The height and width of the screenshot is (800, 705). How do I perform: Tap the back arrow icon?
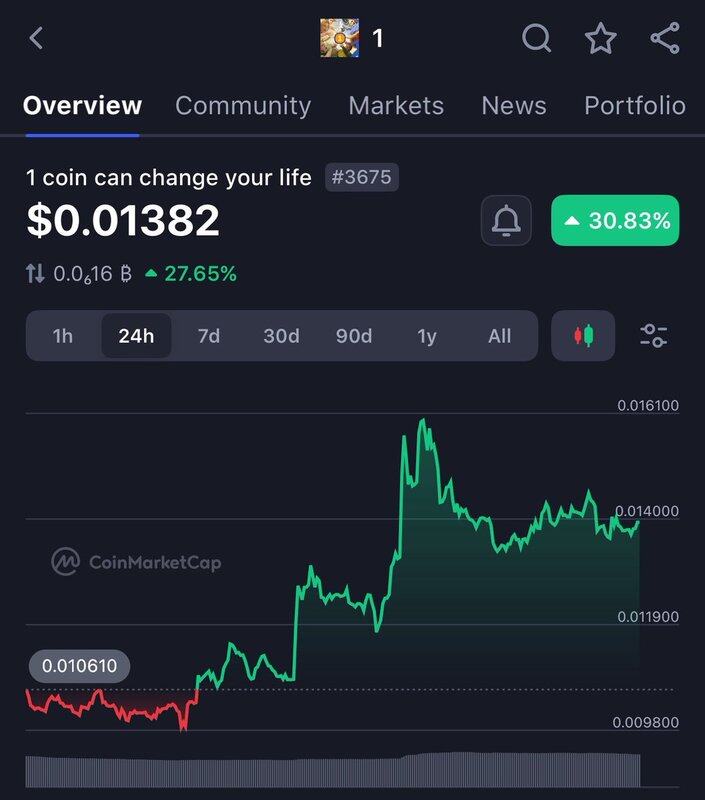37,39
